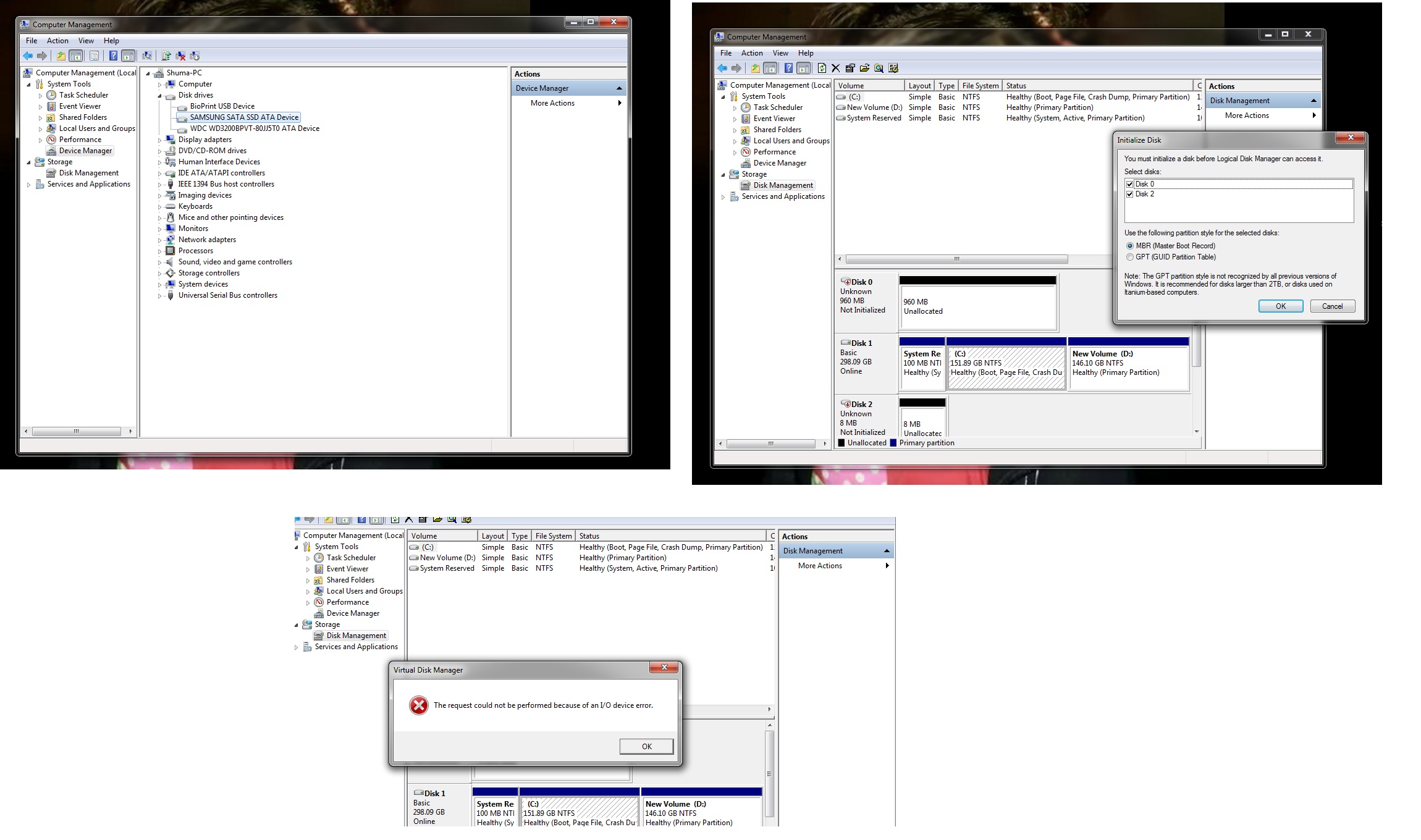Collapse the Disk drives tree node
This screenshot has height=840, width=1421.
(x=159, y=96)
